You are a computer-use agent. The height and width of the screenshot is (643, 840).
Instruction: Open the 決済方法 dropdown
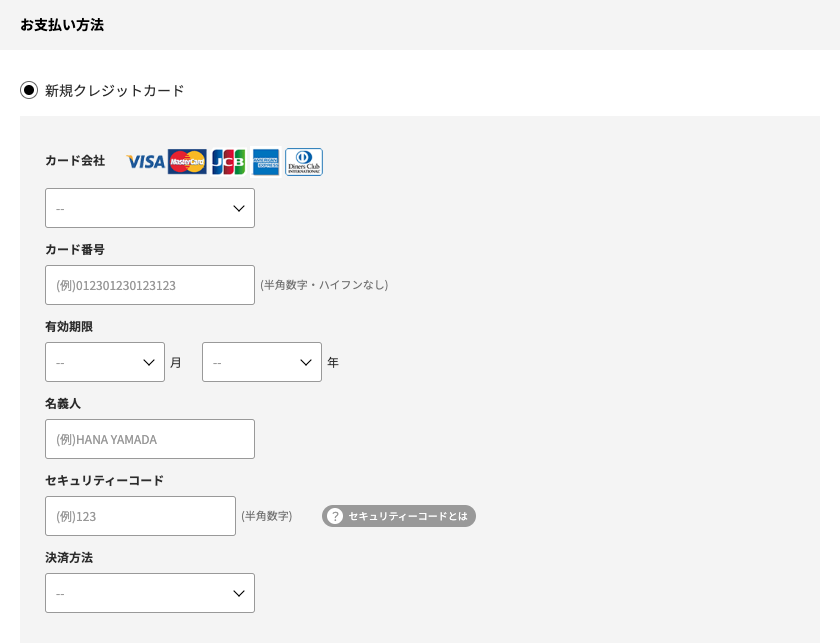(150, 593)
